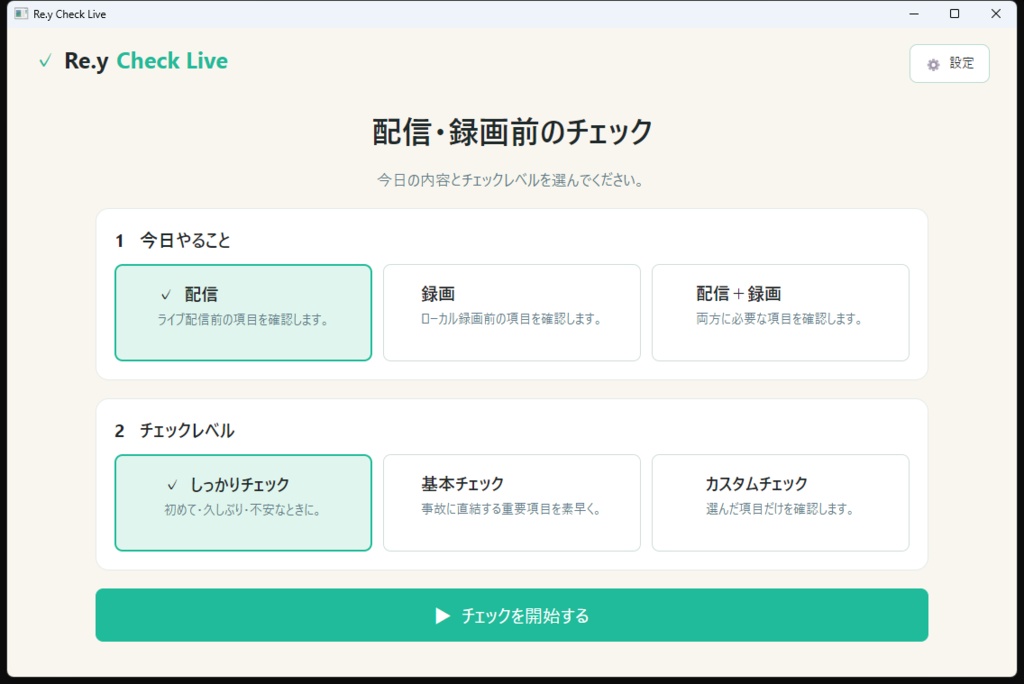Viewport: 1024px width, 684px height.
Task: Click the Re.y Check Live app title text
Action: pyautogui.click(x=146, y=61)
